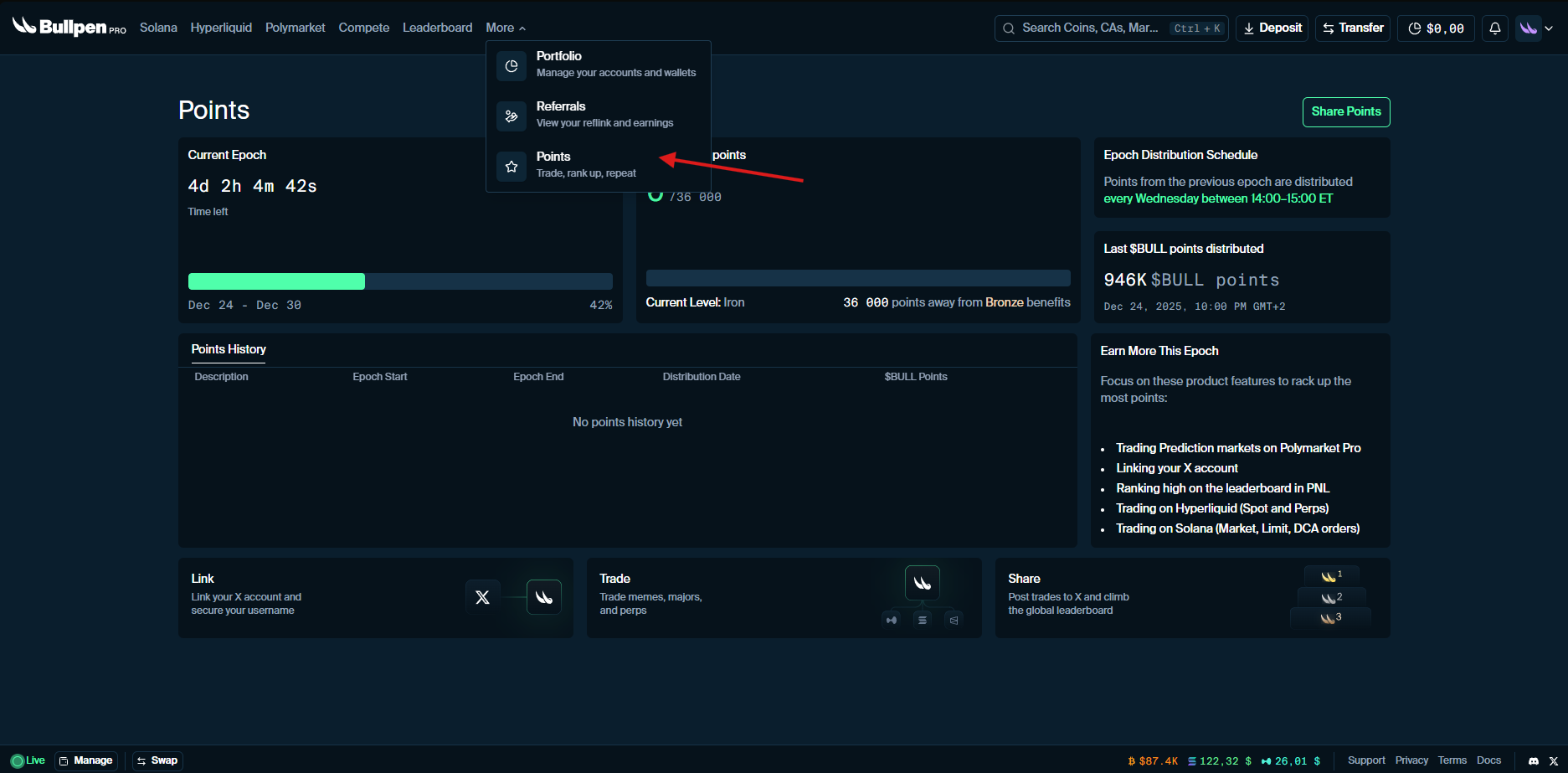
Task: Click the Bullpen icon in Trade card
Action: [x=922, y=583]
